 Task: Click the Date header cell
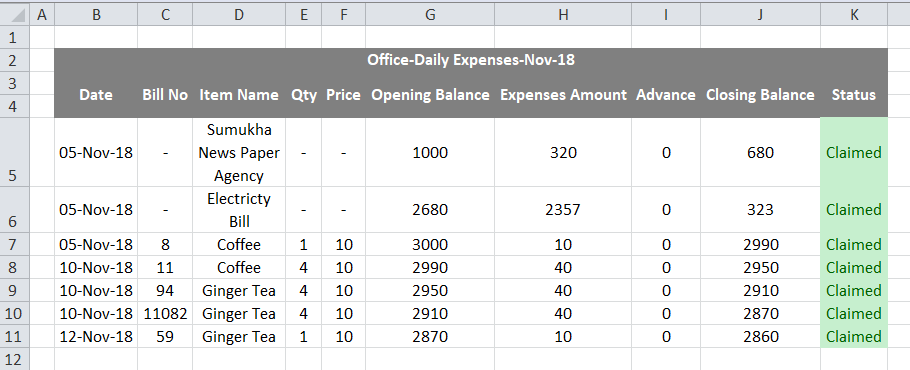(x=96, y=95)
